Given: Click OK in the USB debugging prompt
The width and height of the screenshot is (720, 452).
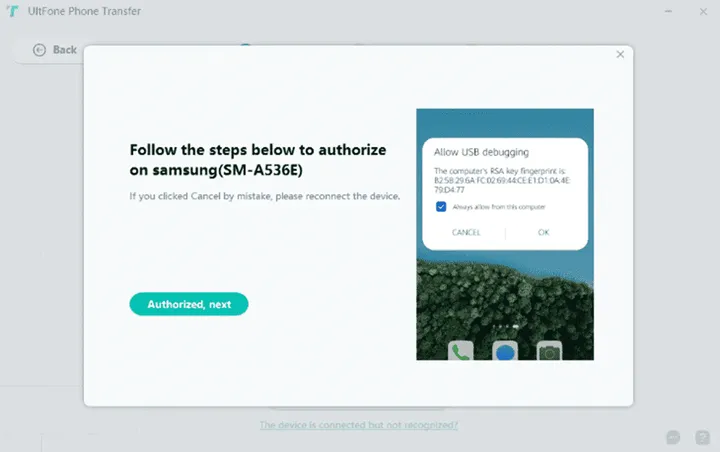Looking at the screenshot, I should (x=543, y=232).
